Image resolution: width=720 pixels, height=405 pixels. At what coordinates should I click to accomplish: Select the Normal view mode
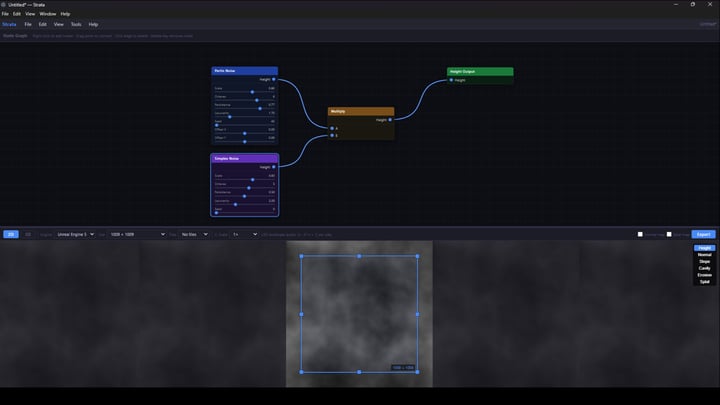704,254
